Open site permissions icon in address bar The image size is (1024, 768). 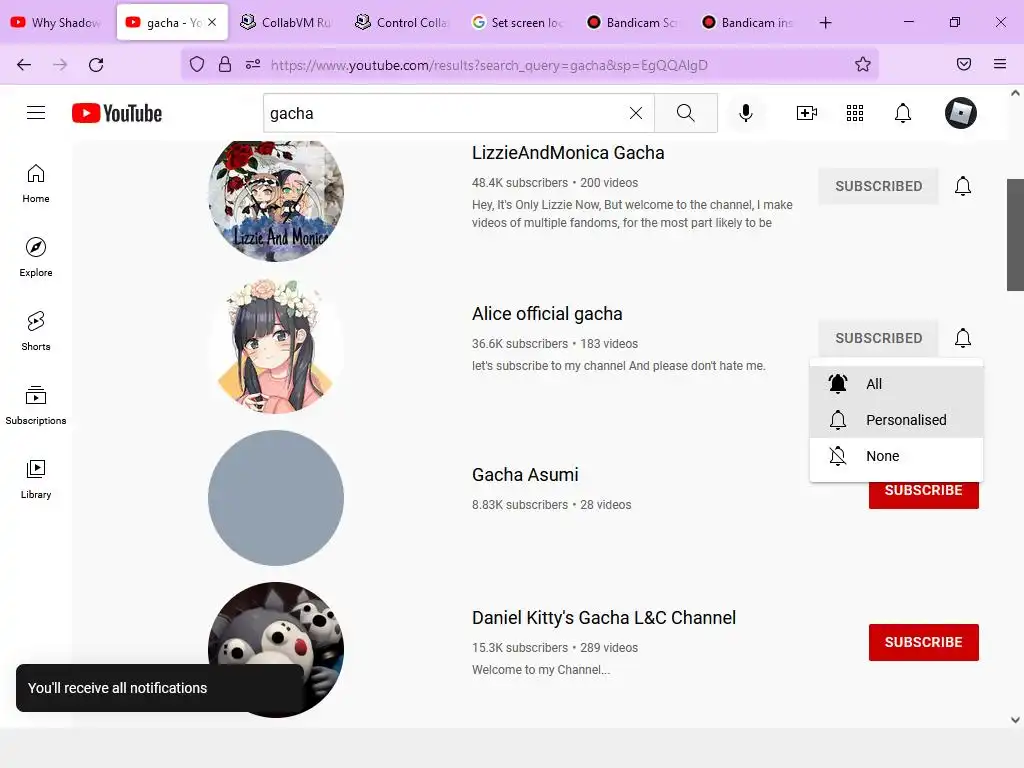click(x=253, y=65)
